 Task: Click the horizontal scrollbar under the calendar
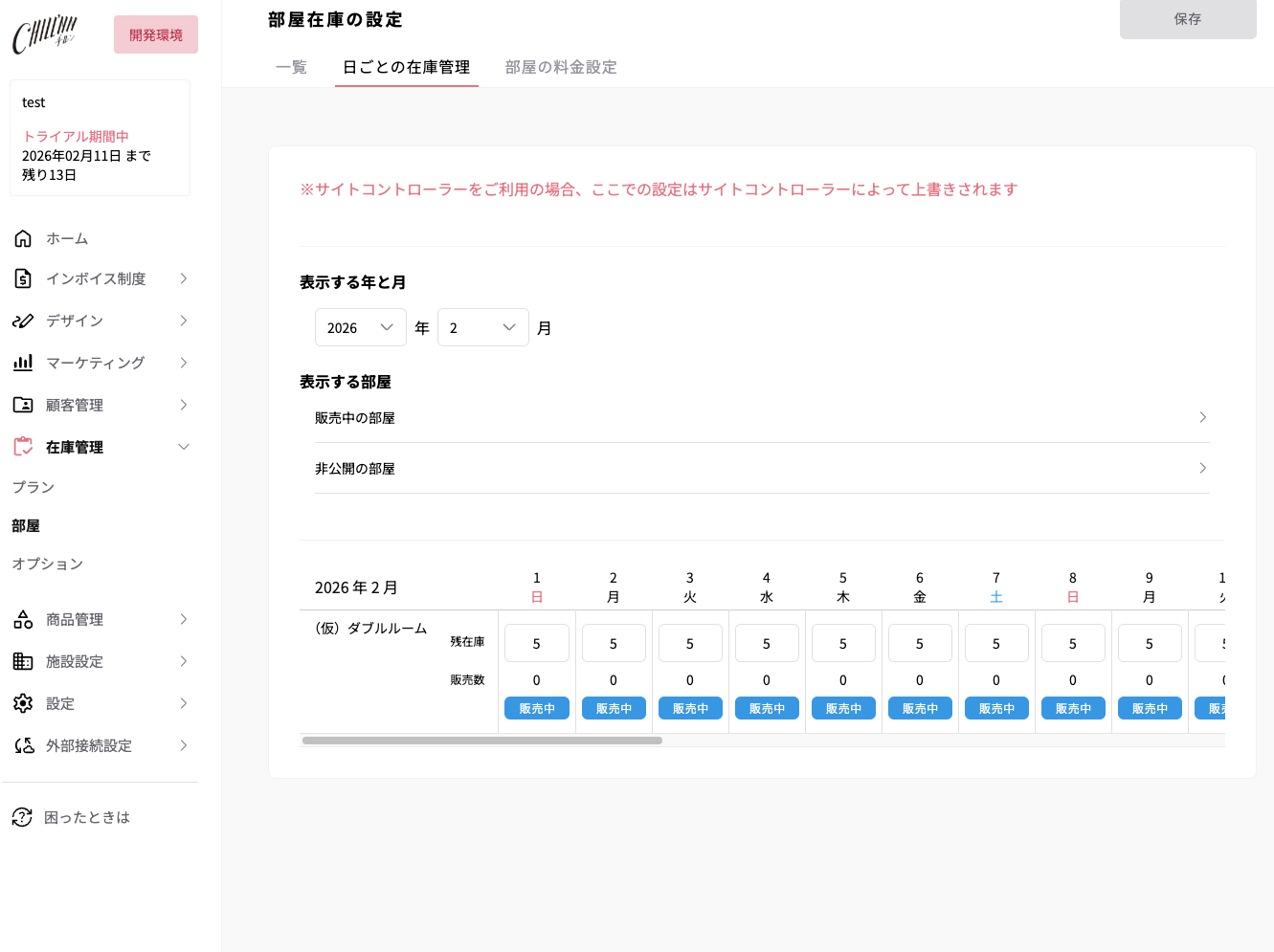coord(482,741)
